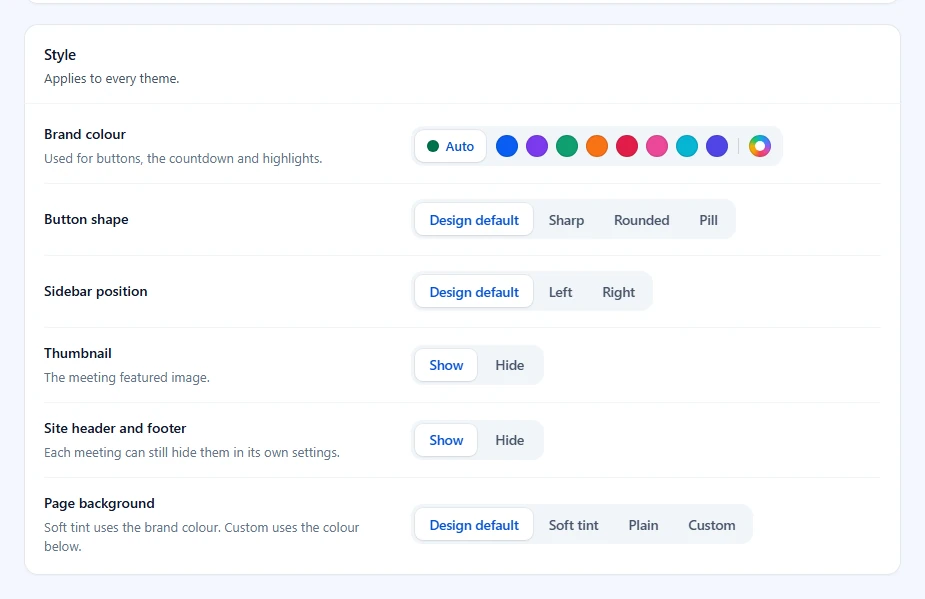Image resolution: width=925 pixels, height=599 pixels.
Task: Pick the green brand colour swatch
Action: [x=567, y=146]
